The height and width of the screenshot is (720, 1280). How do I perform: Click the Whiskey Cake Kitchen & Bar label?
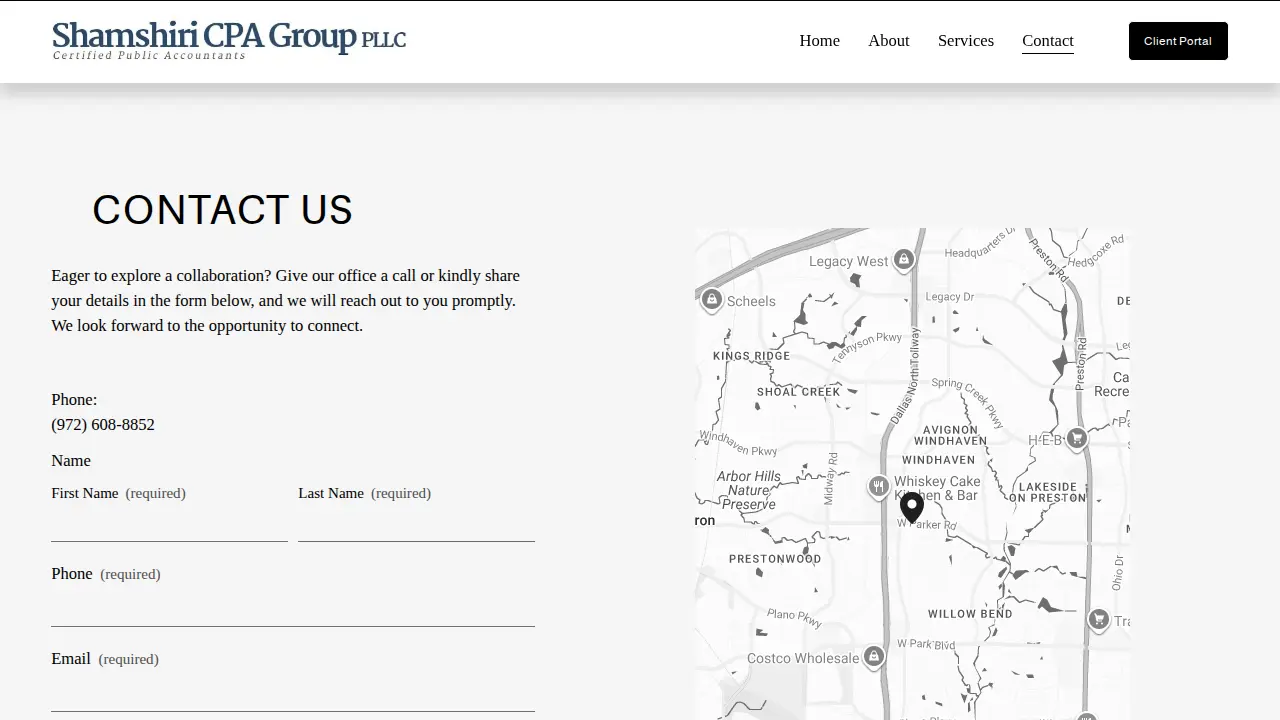(937, 488)
